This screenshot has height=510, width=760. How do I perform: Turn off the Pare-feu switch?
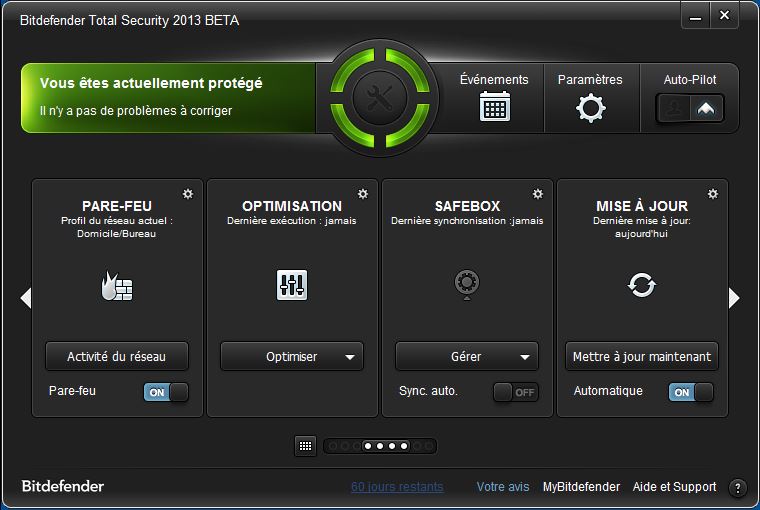click(166, 392)
